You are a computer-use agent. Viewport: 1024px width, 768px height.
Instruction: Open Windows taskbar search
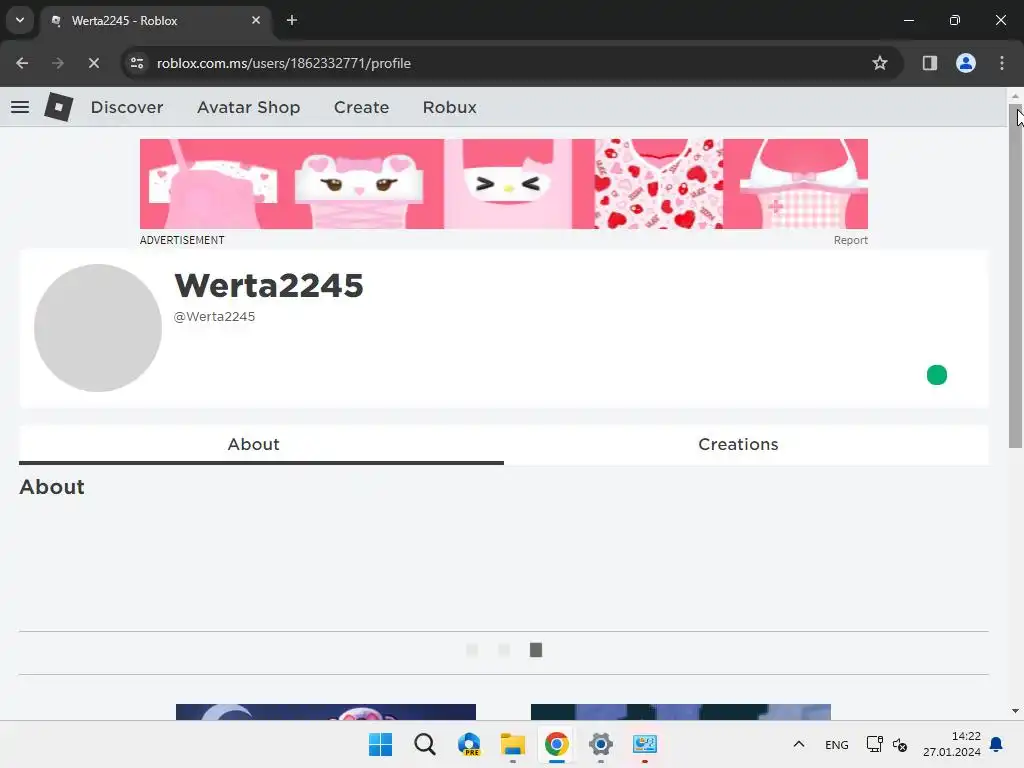pyautogui.click(x=424, y=744)
